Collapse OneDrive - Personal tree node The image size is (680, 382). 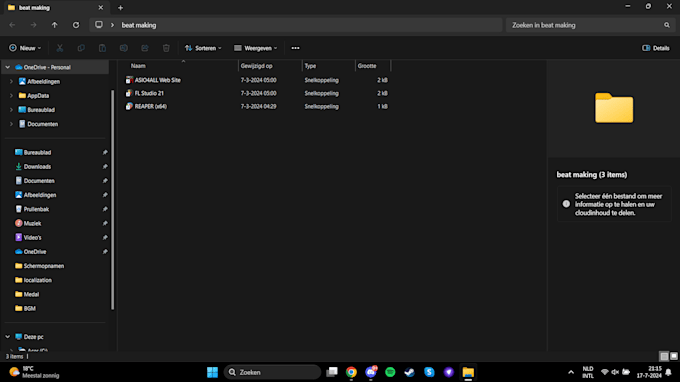point(7,67)
